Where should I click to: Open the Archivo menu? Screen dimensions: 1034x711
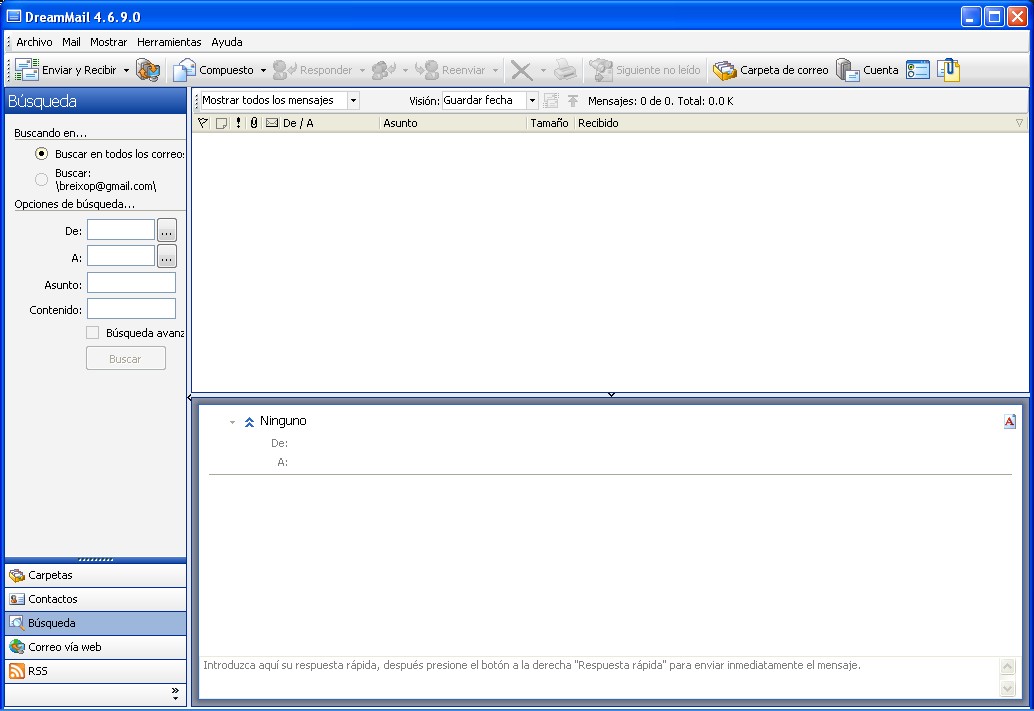point(34,42)
